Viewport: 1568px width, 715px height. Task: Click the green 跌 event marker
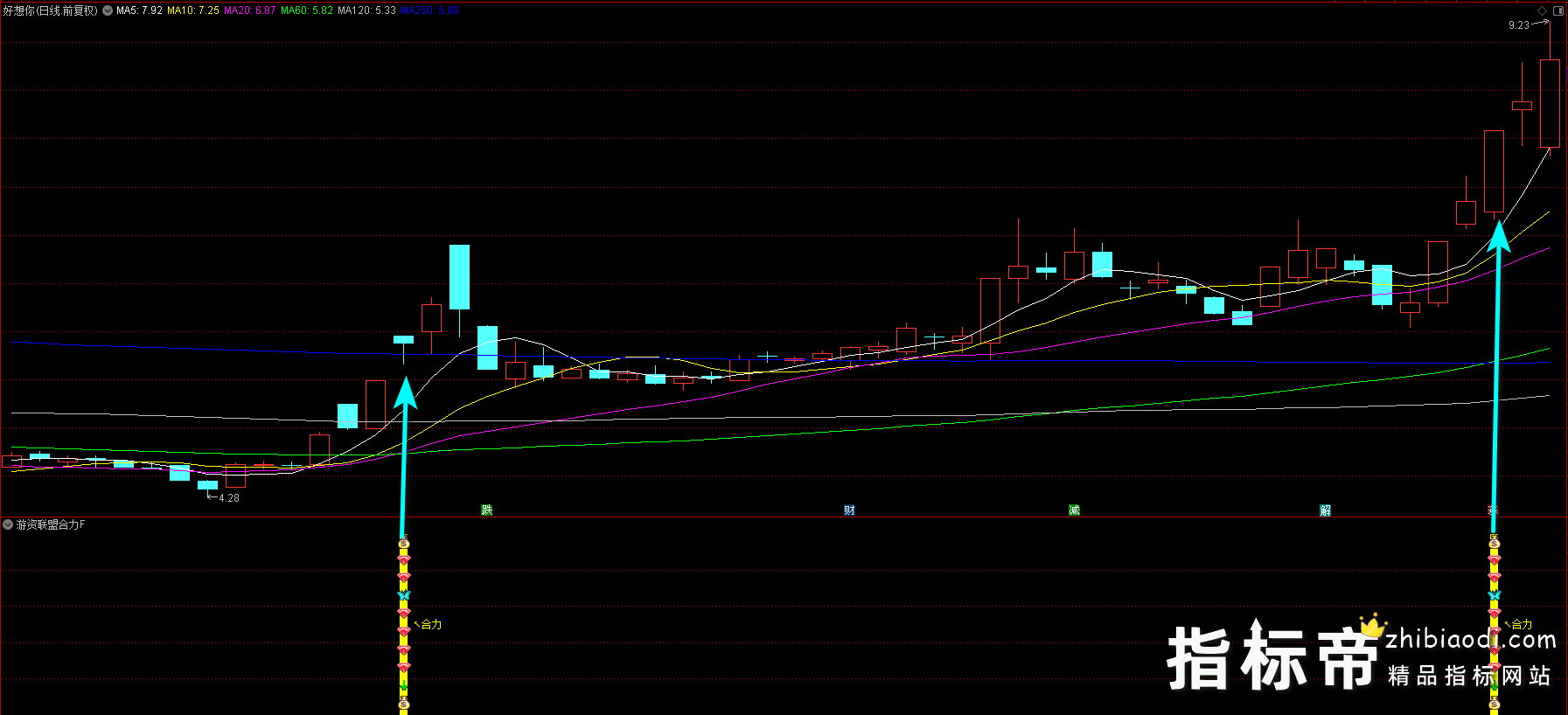click(487, 510)
